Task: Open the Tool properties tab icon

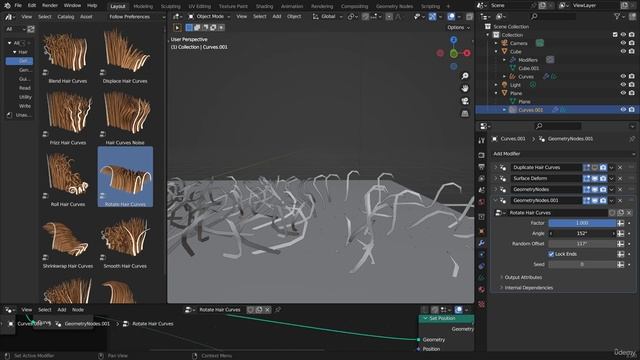Action: pos(482,140)
